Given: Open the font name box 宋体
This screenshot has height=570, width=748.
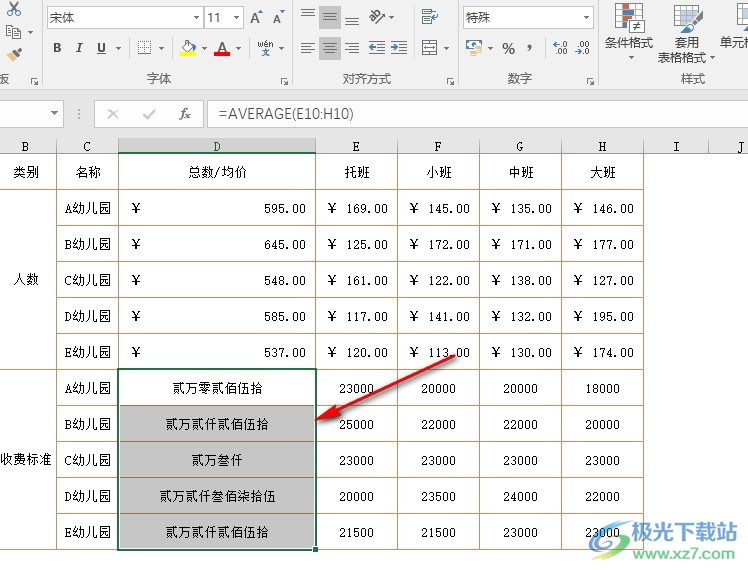Looking at the screenshot, I should point(125,18).
